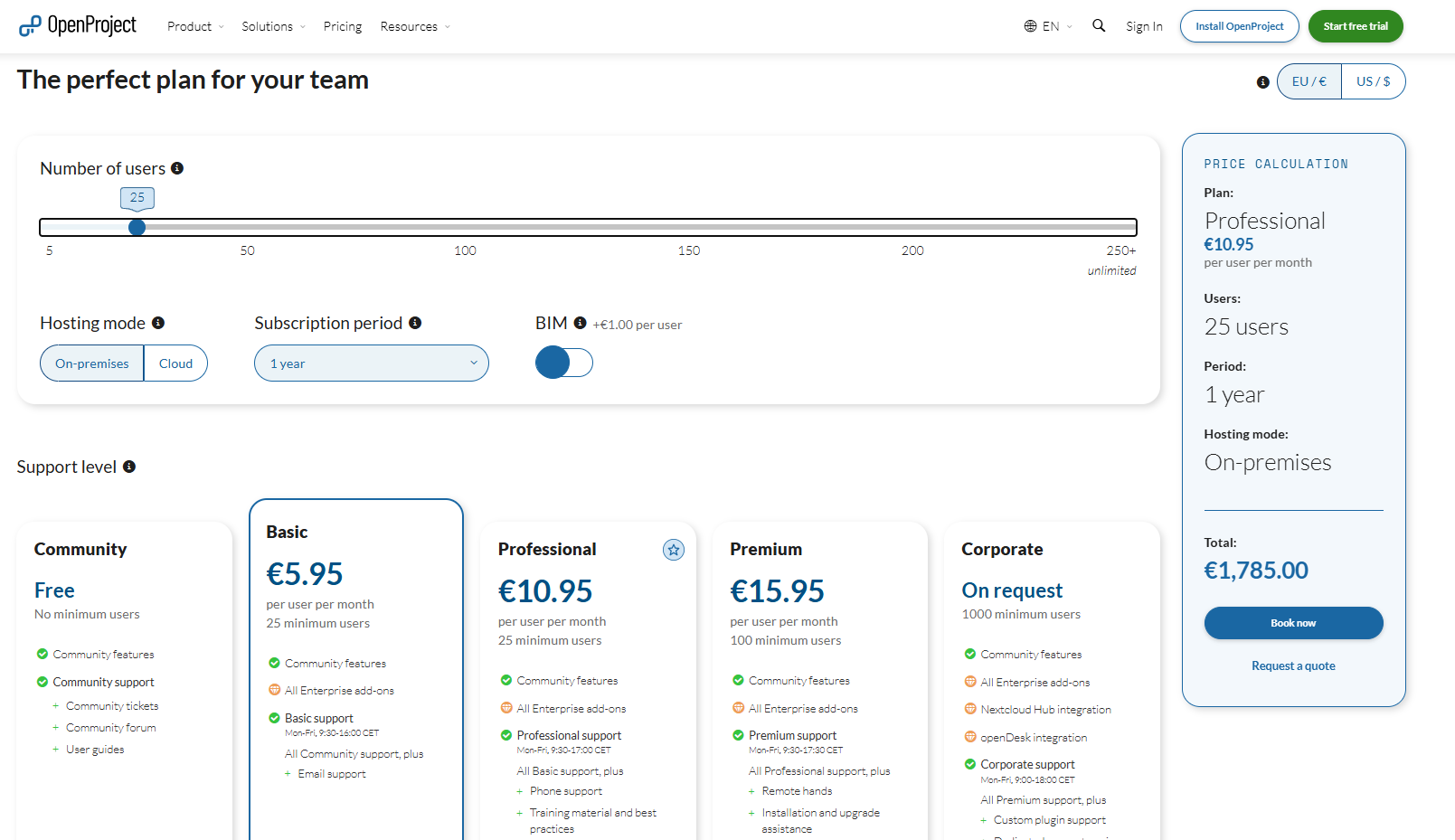
Task: Click 'Custom plugin support' list item
Action: click(1050, 820)
